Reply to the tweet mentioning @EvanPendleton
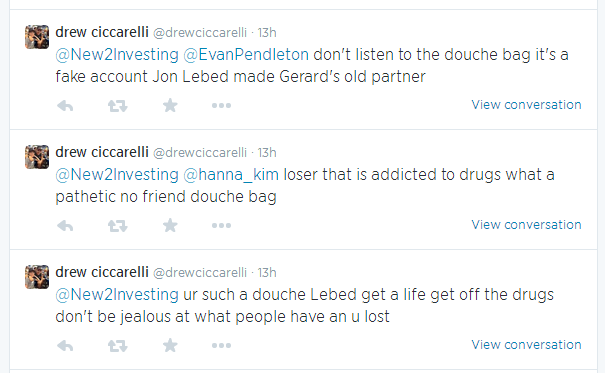The height and width of the screenshot is (373, 605). tap(65, 105)
